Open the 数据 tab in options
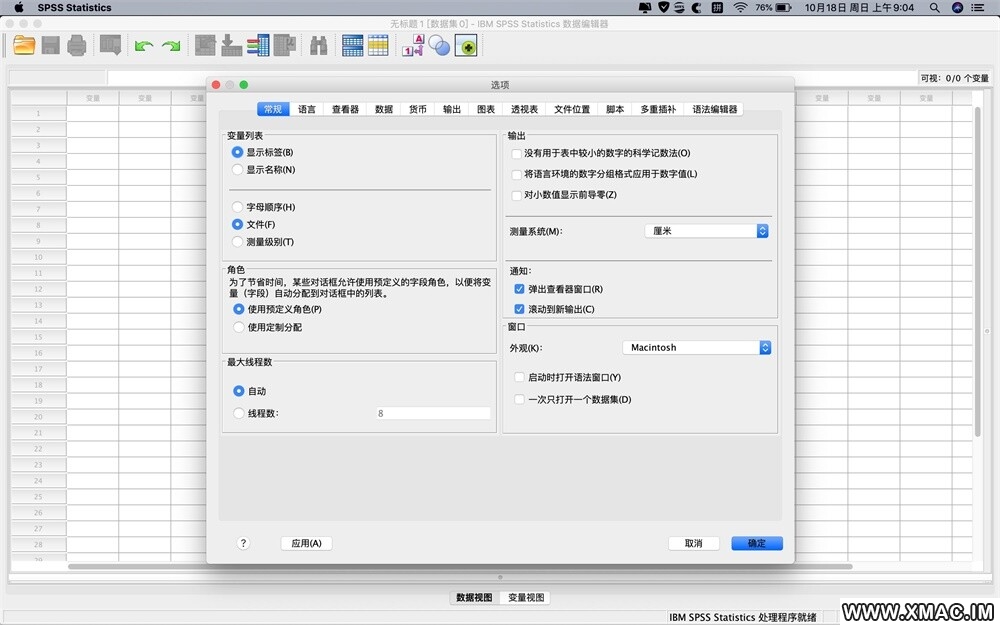 click(x=384, y=109)
